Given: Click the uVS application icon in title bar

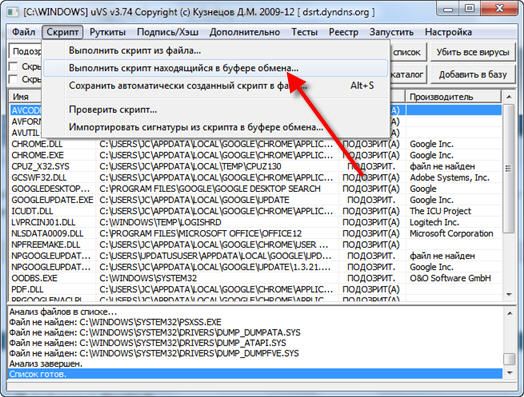Looking at the screenshot, I should pyautogui.click(x=13, y=12).
